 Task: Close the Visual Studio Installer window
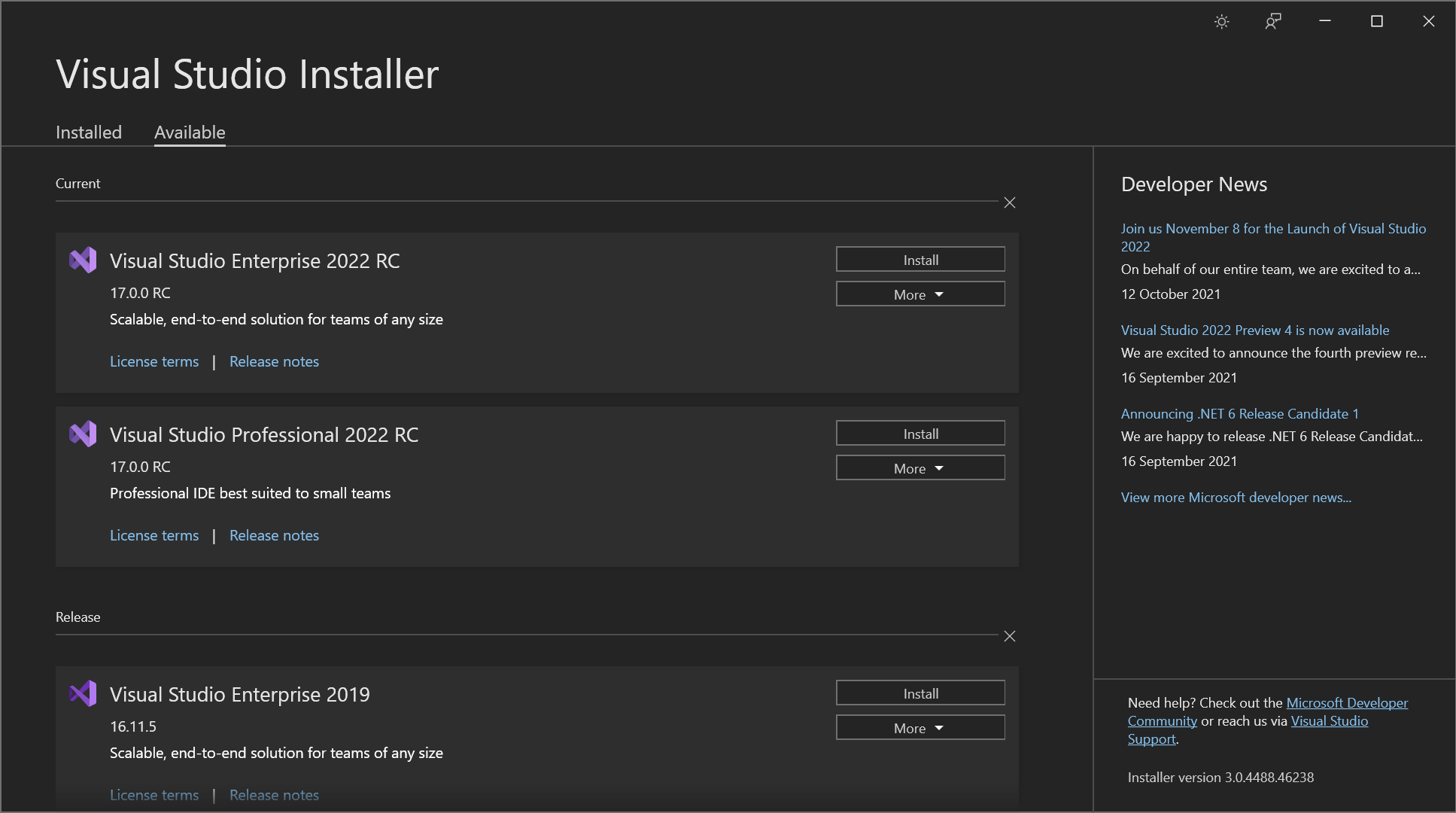click(1429, 22)
